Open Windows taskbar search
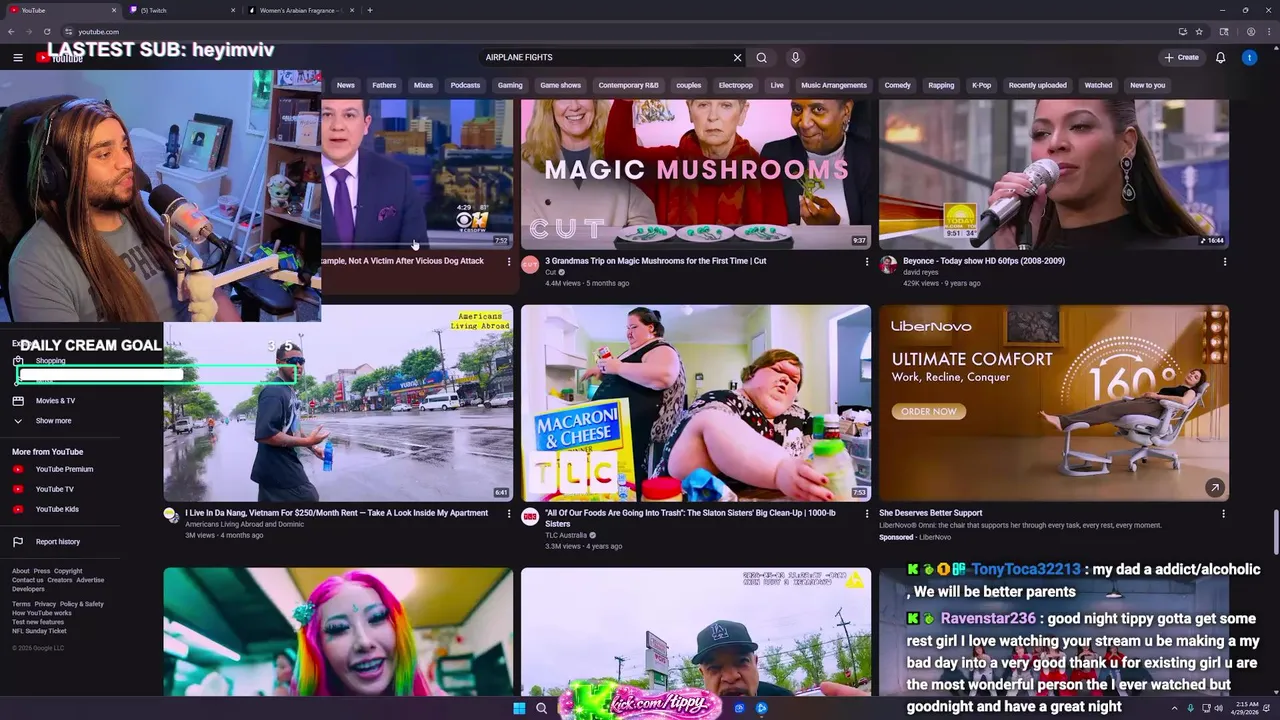This screenshot has width=1280, height=720. [x=541, y=708]
